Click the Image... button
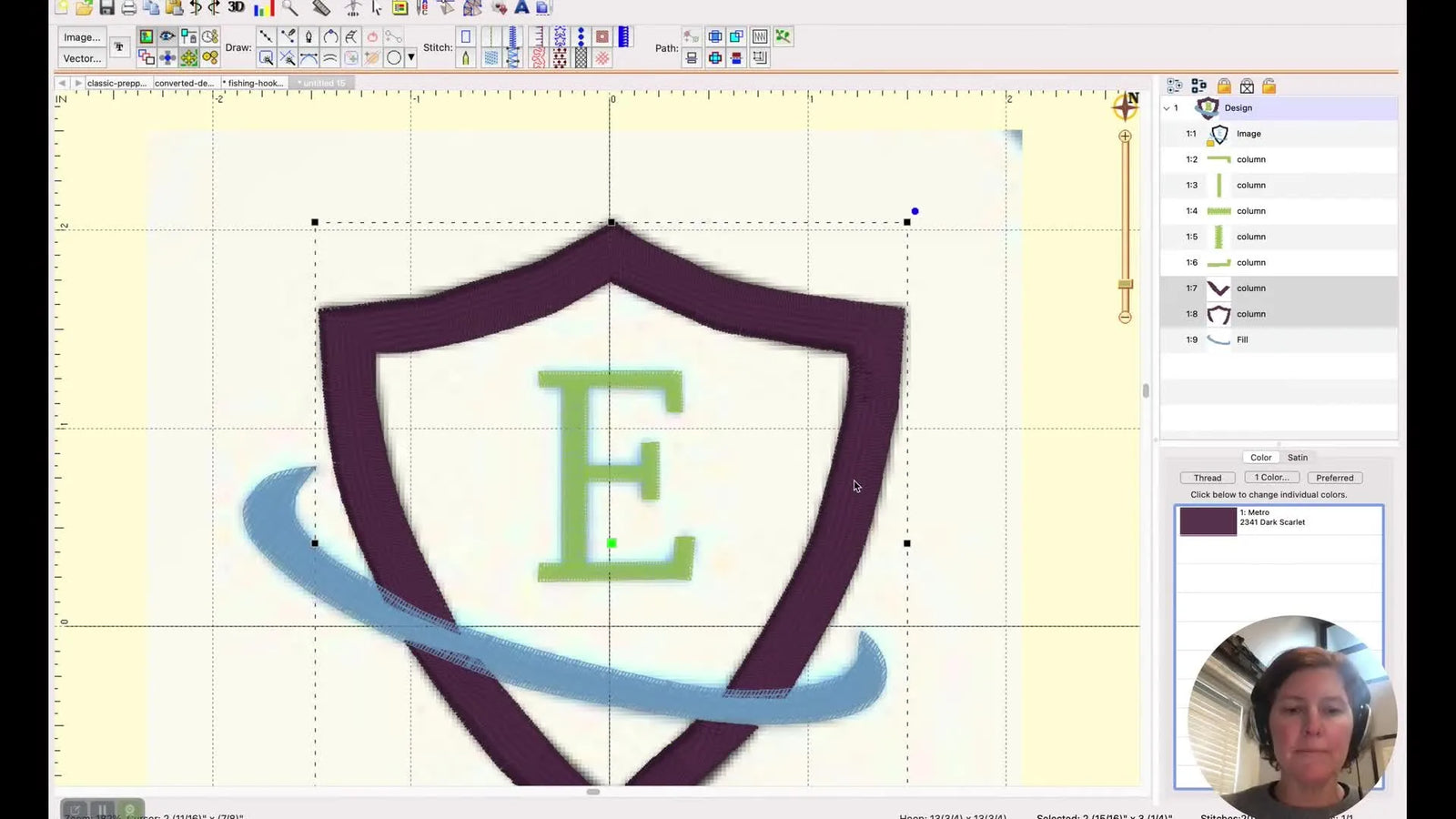The image size is (1456, 819). click(81, 37)
